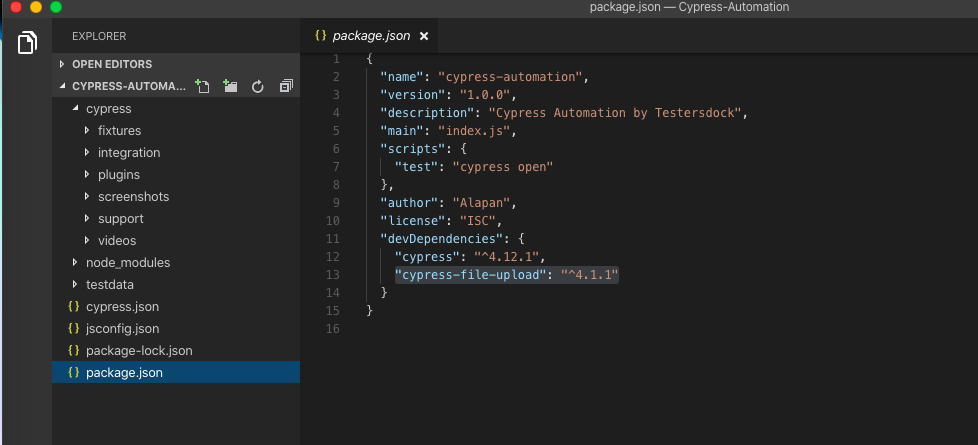The height and width of the screenshot is (445, 978).
Task: Click the "cypress open" script value
Action: [503, 167]
